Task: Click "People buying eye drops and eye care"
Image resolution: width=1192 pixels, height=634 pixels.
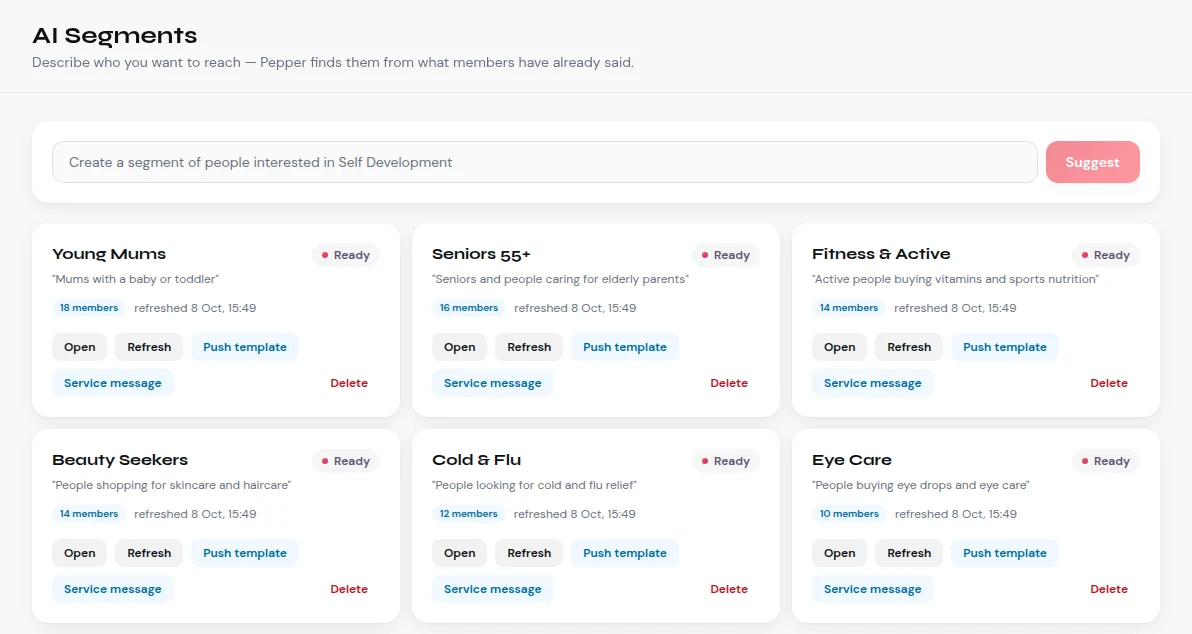Action: 921,485
